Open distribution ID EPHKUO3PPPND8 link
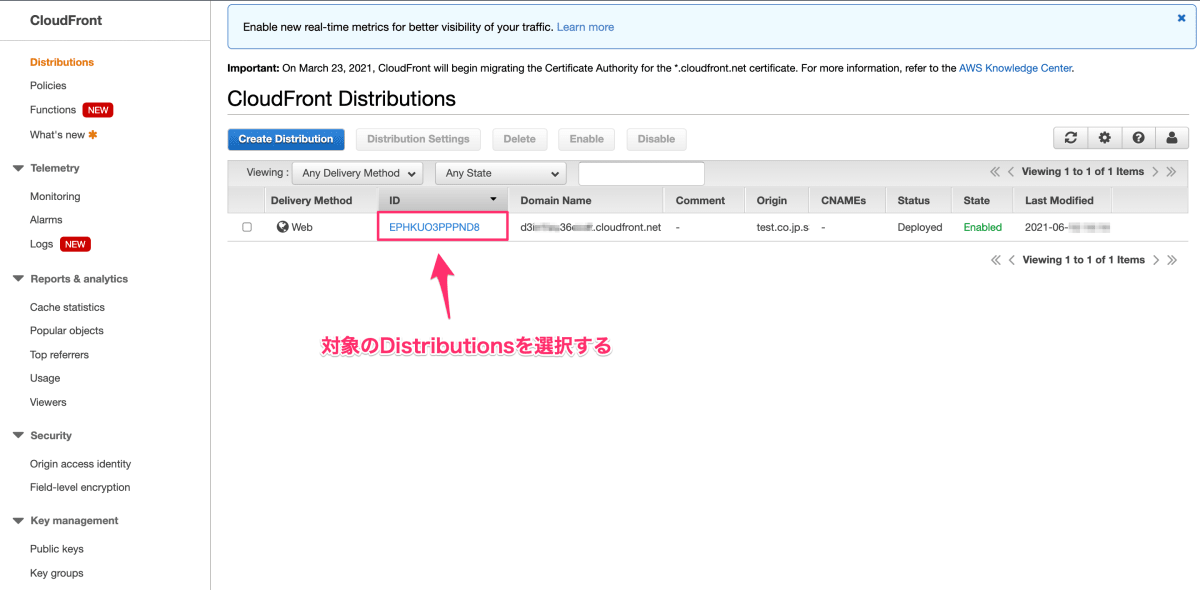Viewport: 1200px width, 590px height. [434, 227]
